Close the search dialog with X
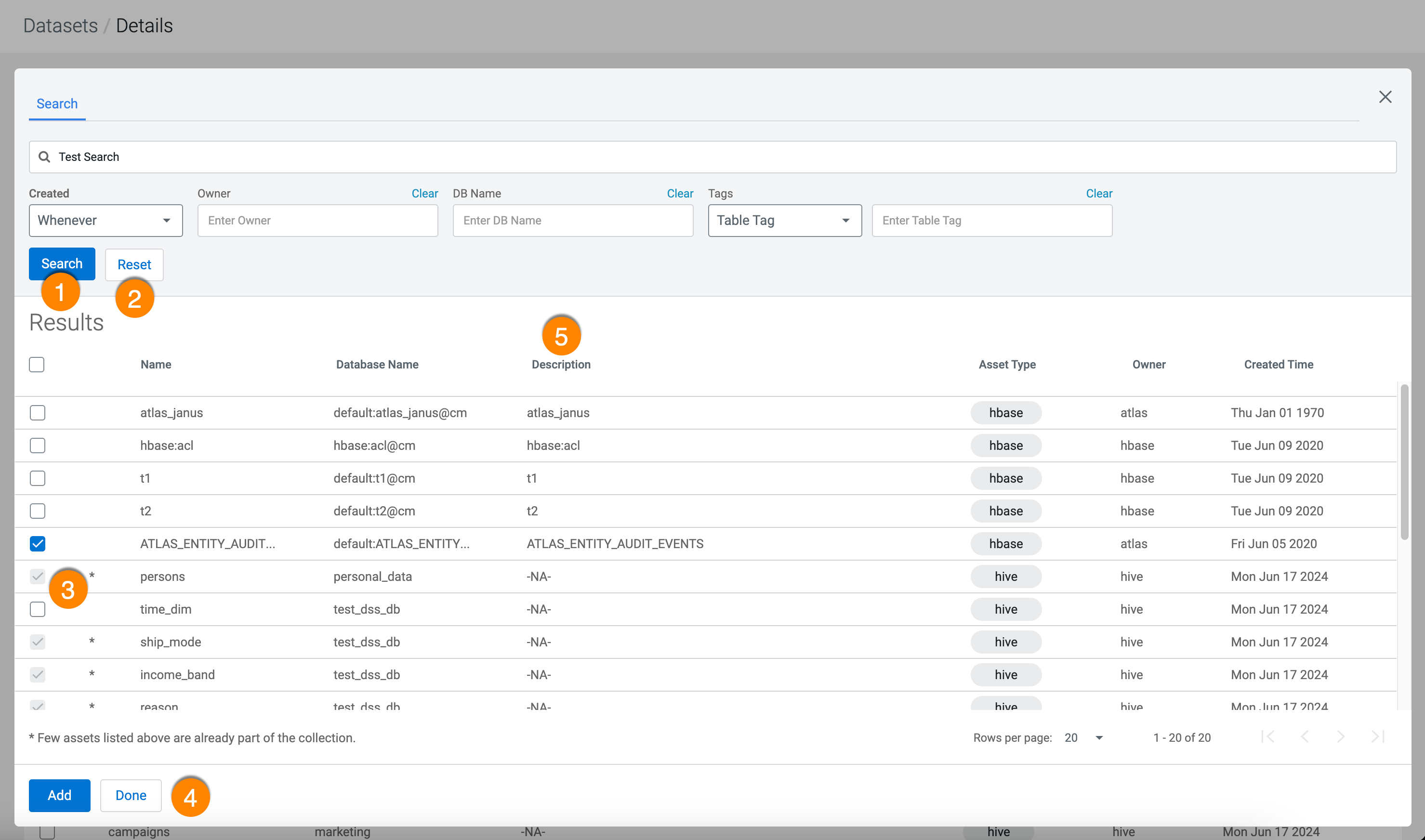This screenshot has width=1425, height=840. coord(1385,97)
